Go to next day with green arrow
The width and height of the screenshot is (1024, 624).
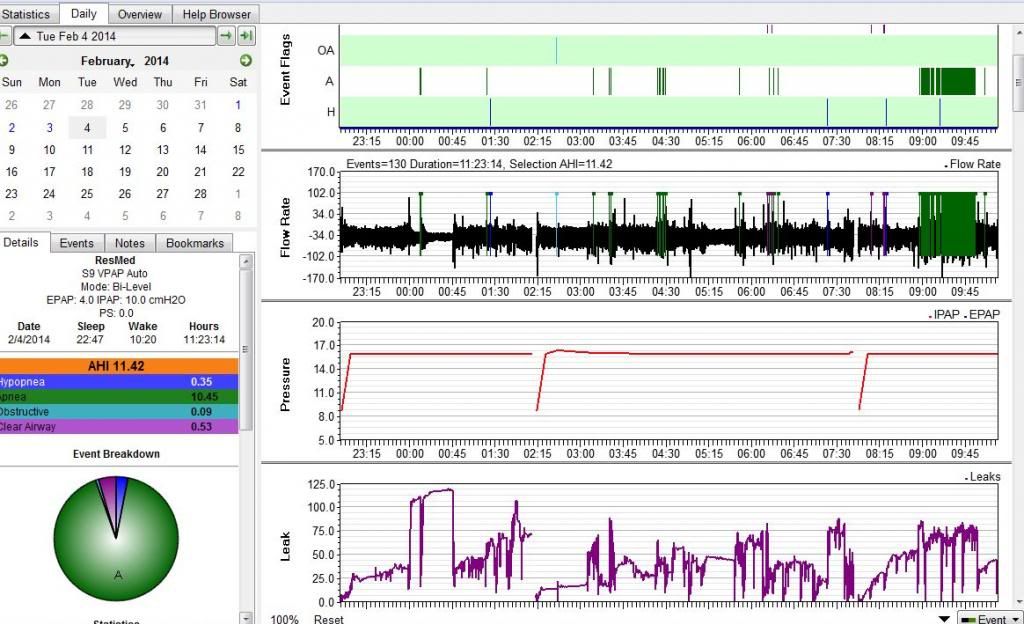[x=226, y=36]
